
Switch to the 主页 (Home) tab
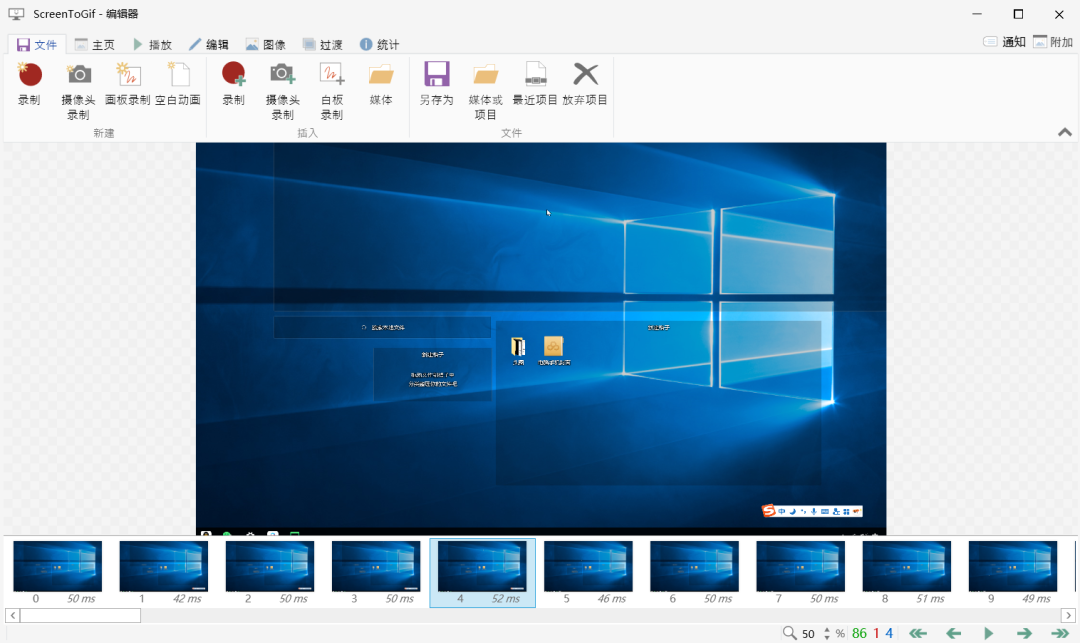click(x=95, y=45)
